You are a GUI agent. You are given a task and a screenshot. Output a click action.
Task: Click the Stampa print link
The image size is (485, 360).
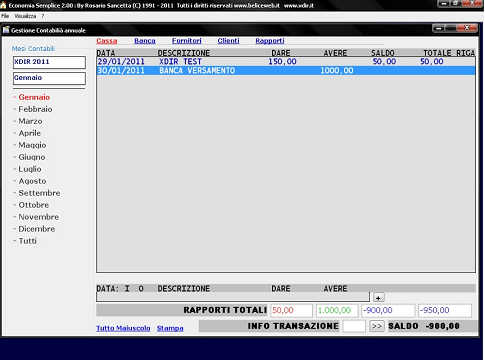170,328
